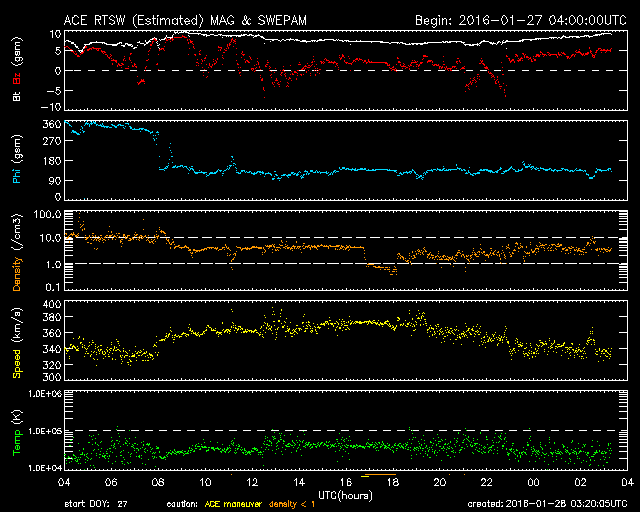Click the '08' hour tick label

[x=158, y=482]
